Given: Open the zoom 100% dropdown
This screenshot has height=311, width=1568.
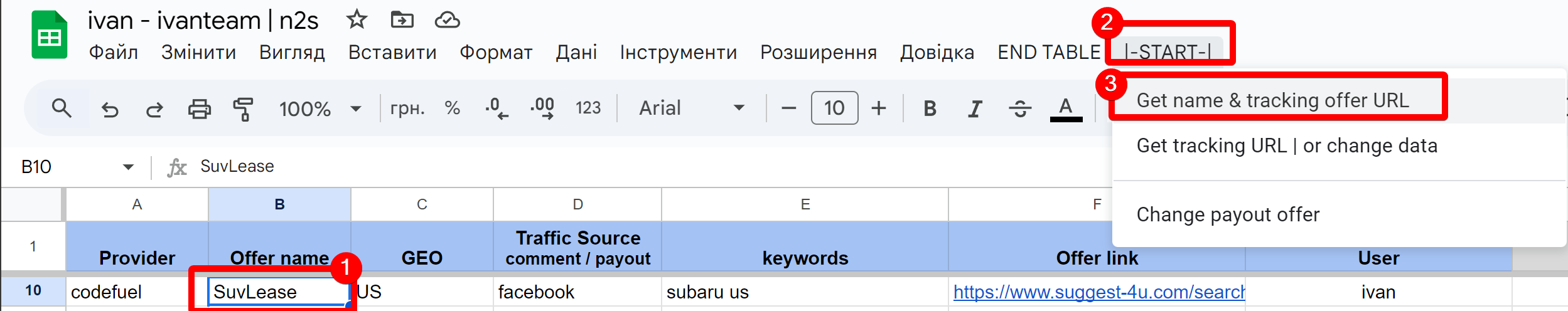Looking at the screenshot, I should click(321, 108).
